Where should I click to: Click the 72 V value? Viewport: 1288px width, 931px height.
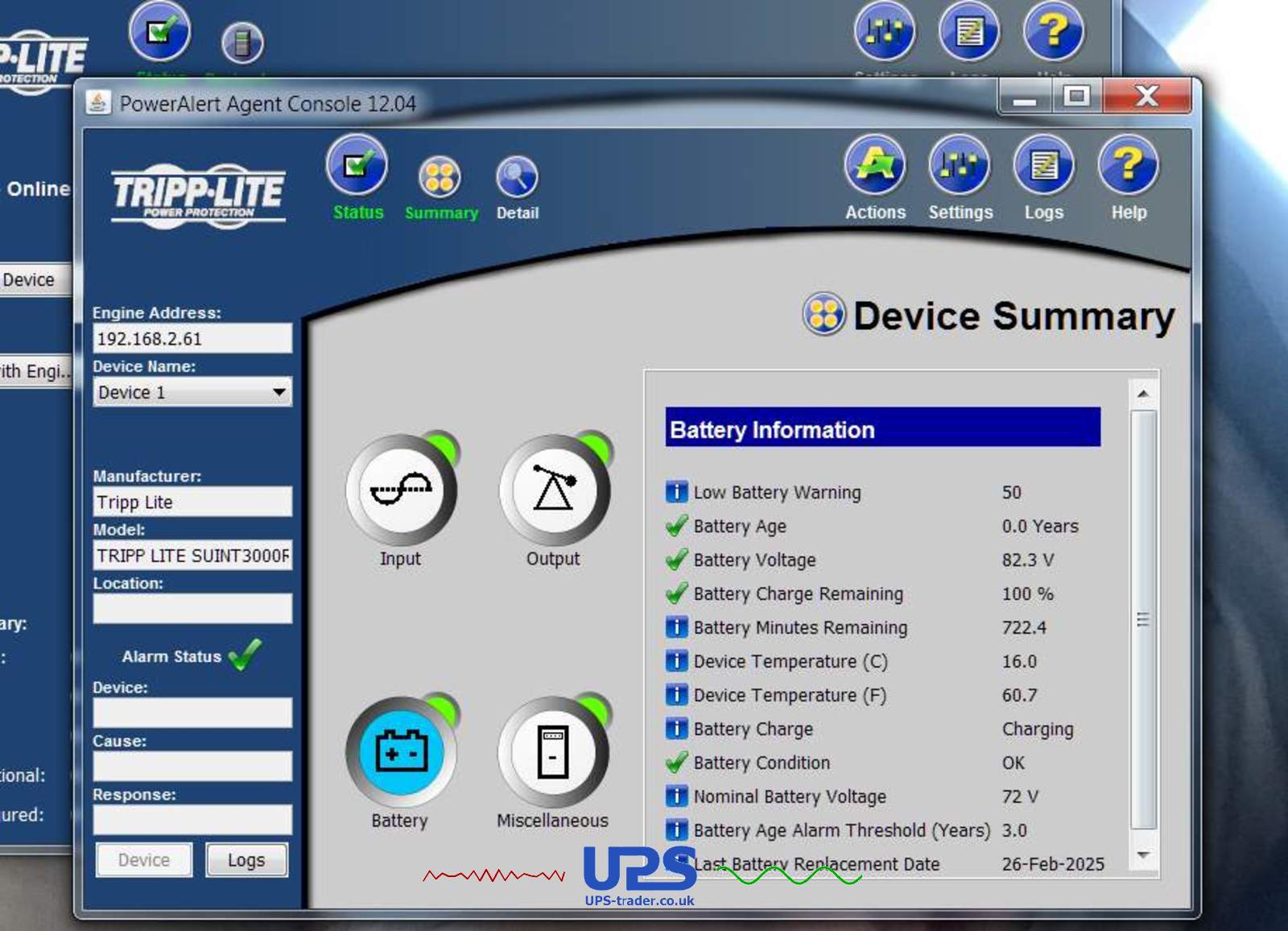point(1020,797)
